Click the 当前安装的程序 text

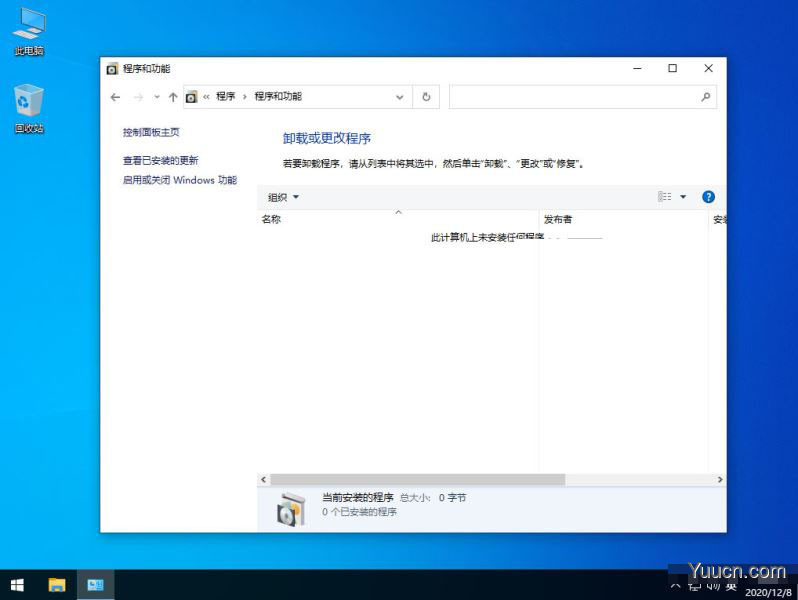click(358, 497)
